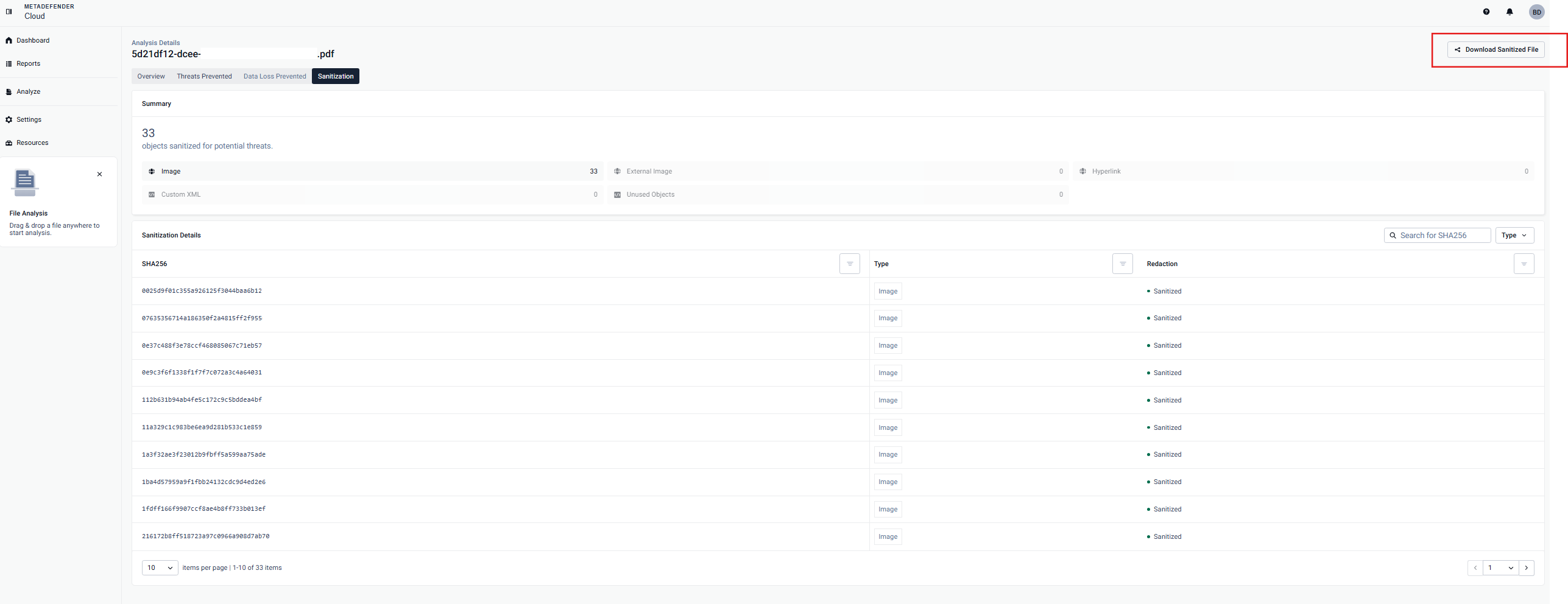Switch to the Threats Prevented tab
This screenshot has height=604, width=1568.
[204, 76]
